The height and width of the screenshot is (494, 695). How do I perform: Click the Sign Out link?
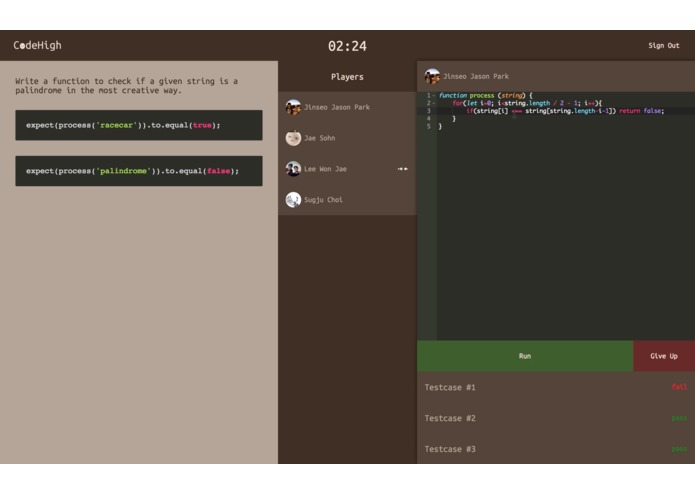(x=664, y=45)
